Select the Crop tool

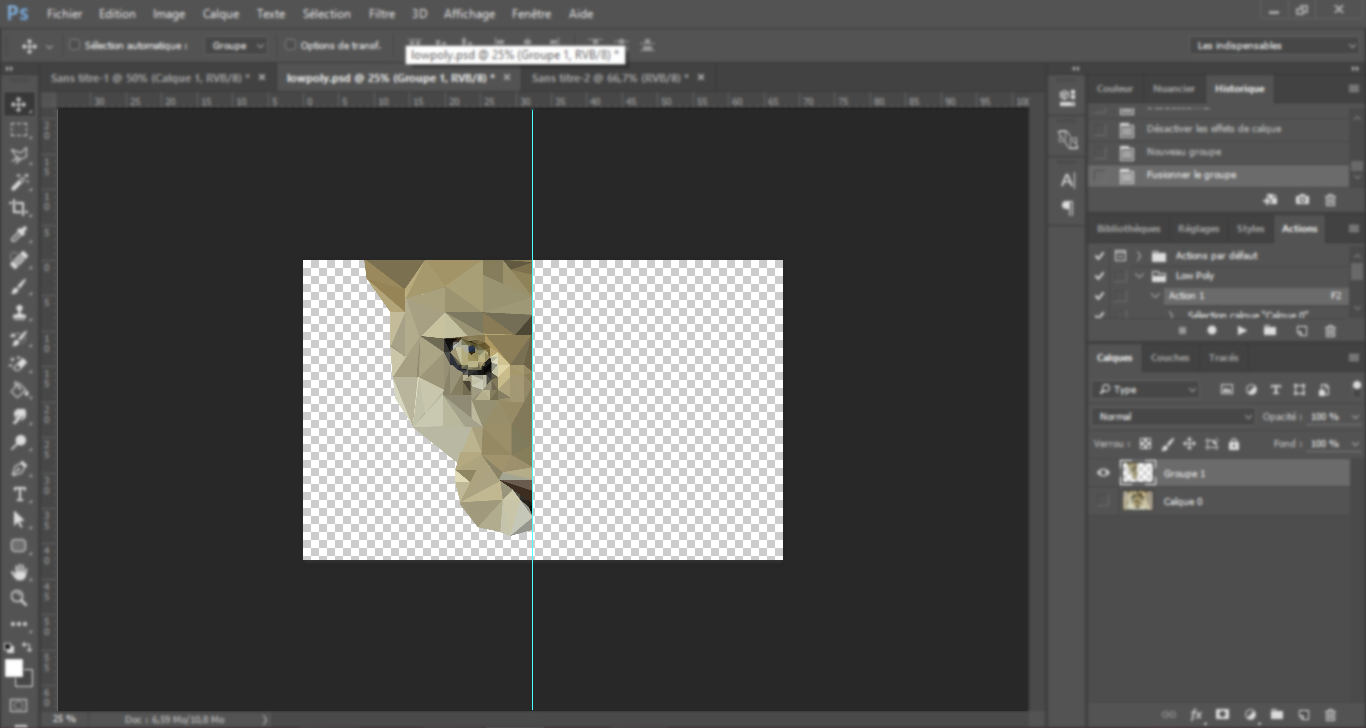point(19,208)
